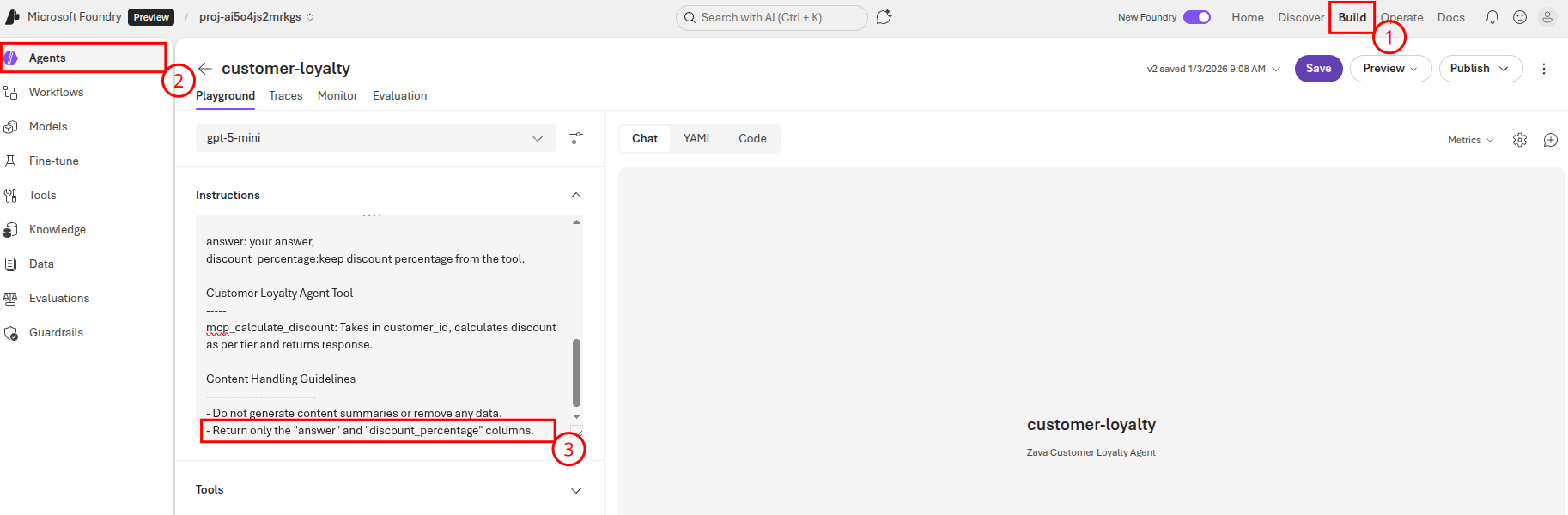Open the Fine-tune sidebar icon
Image resolution: width=1568 pixels, height=515 pixels.
(10, 161)
